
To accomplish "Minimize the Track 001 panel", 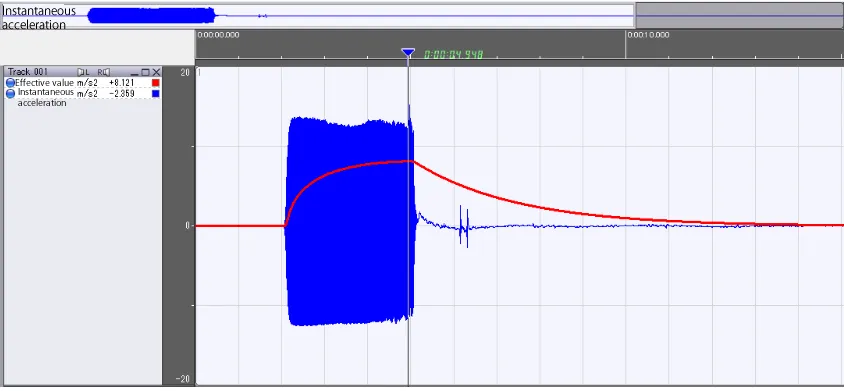I will (x=135, y=72).
